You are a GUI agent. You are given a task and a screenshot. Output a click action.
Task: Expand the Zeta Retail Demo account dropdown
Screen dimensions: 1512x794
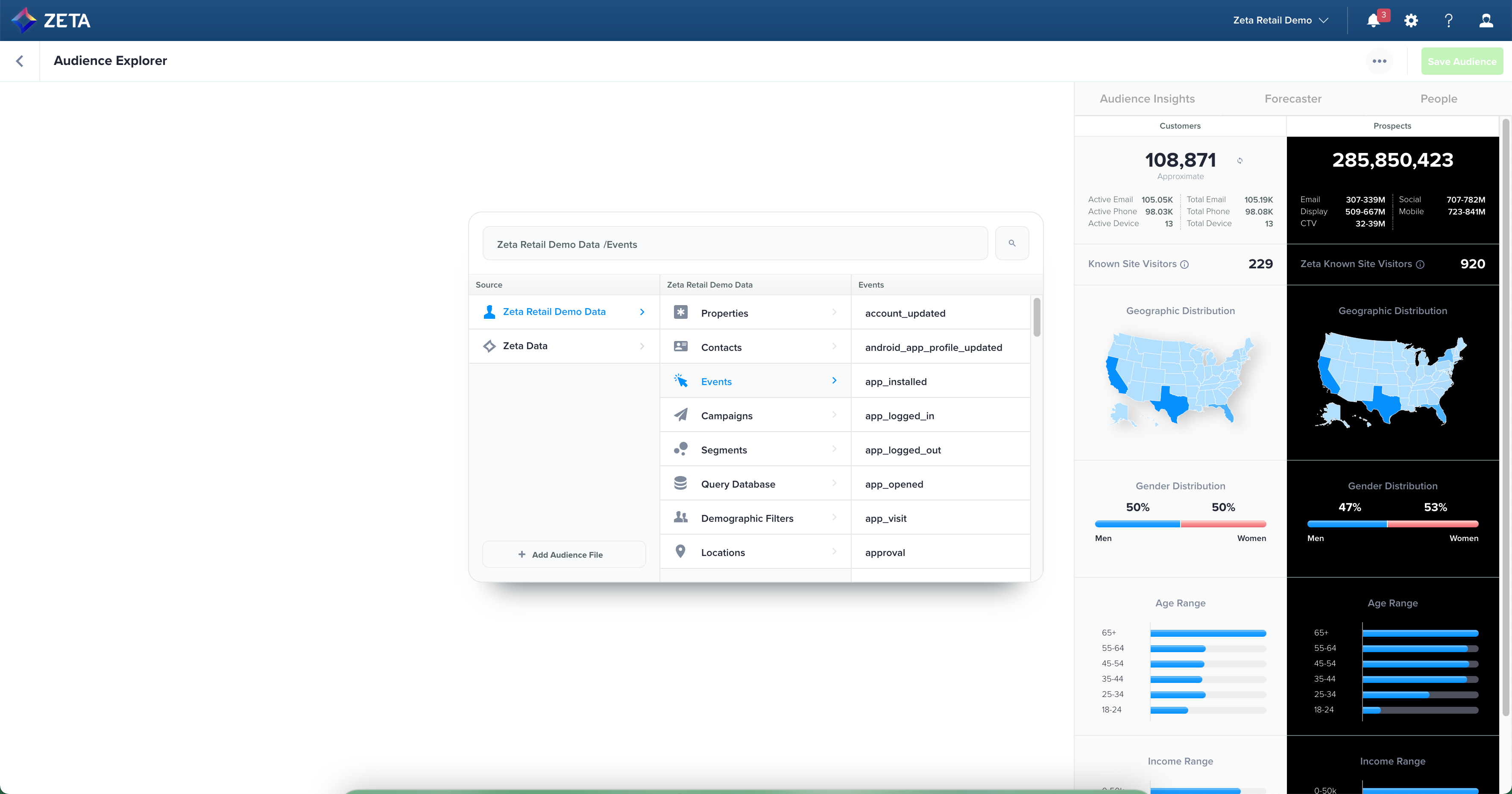tap(1280, 21)
